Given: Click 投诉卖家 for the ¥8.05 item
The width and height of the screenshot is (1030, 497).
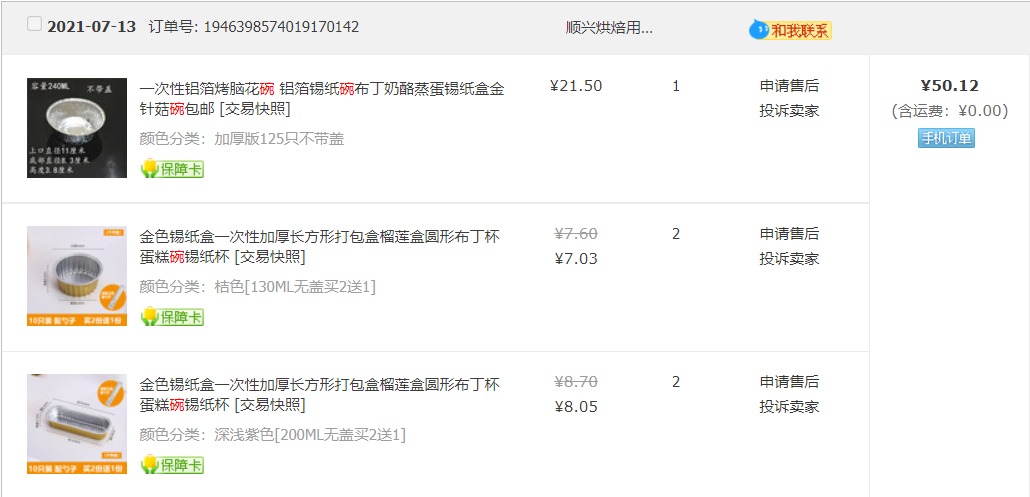Looking at the screenshot, I should [789, 406].
